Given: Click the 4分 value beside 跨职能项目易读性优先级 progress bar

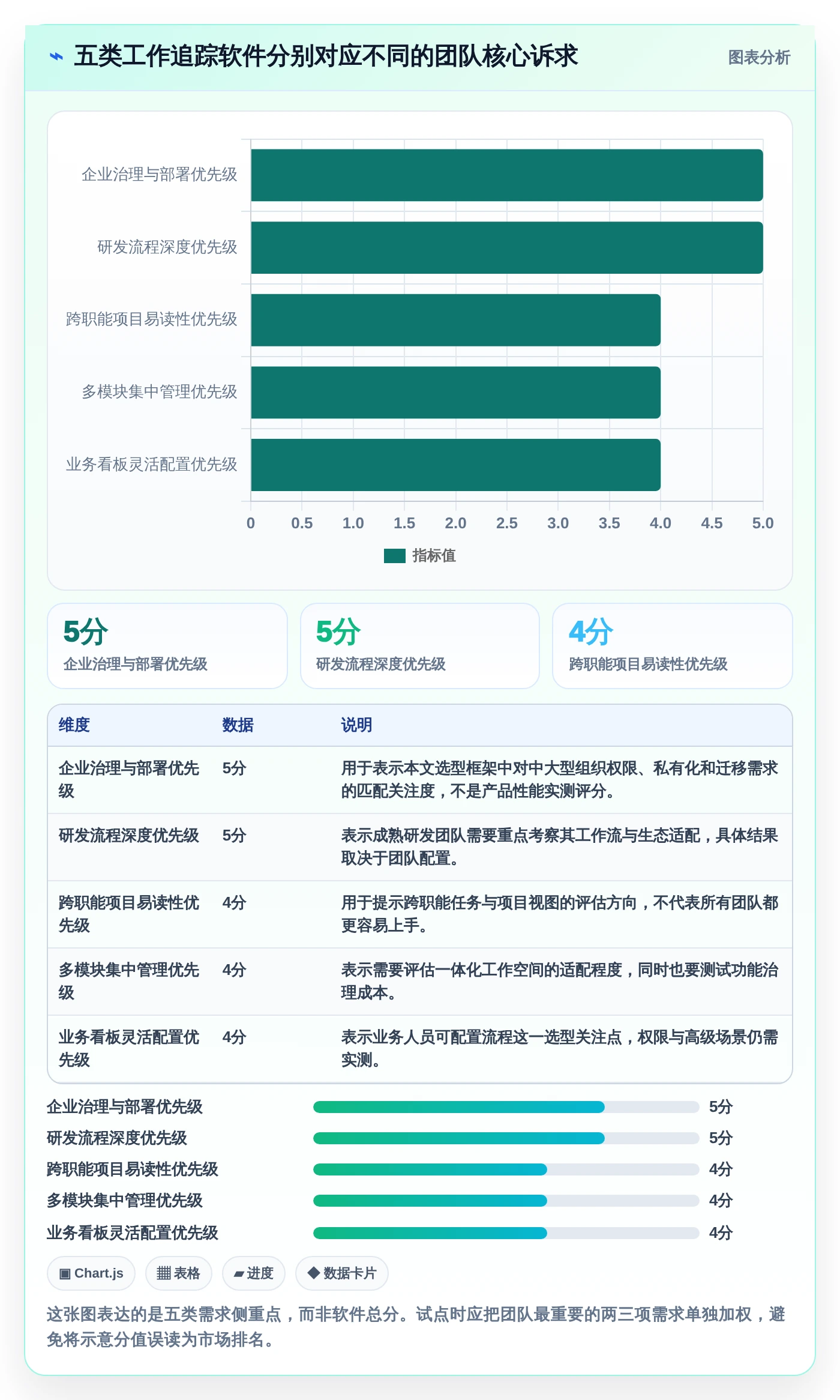Looking at the screenshot, I should 721,1169.
